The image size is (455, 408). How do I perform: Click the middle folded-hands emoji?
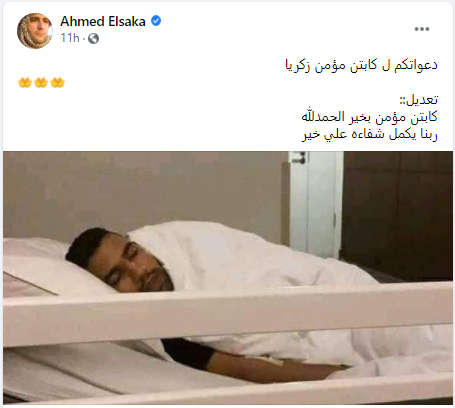pos(41,82)
